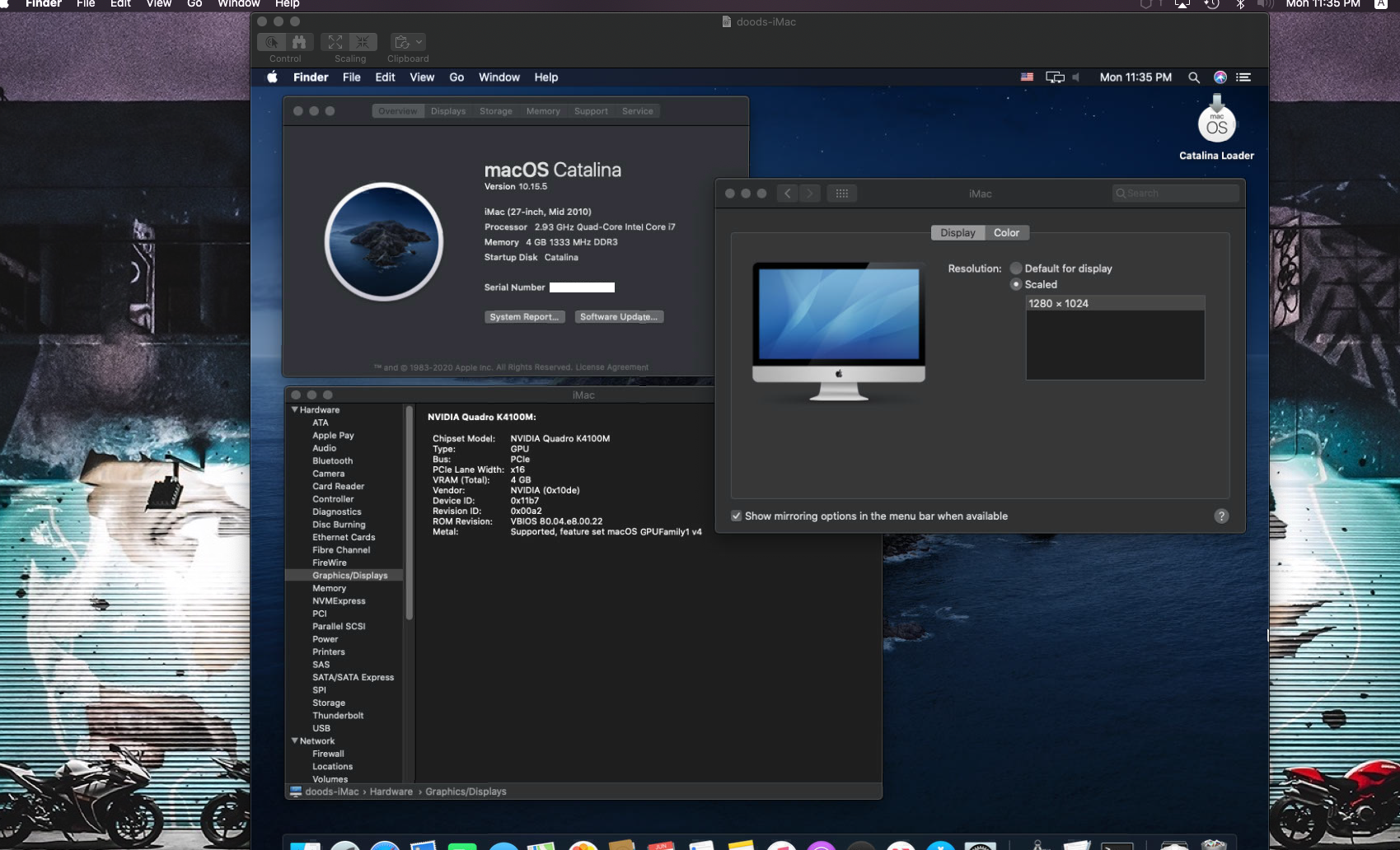1400x850 pixels.
Task: Select Thunderbolt in System Report sidebar
Action: 338,716
